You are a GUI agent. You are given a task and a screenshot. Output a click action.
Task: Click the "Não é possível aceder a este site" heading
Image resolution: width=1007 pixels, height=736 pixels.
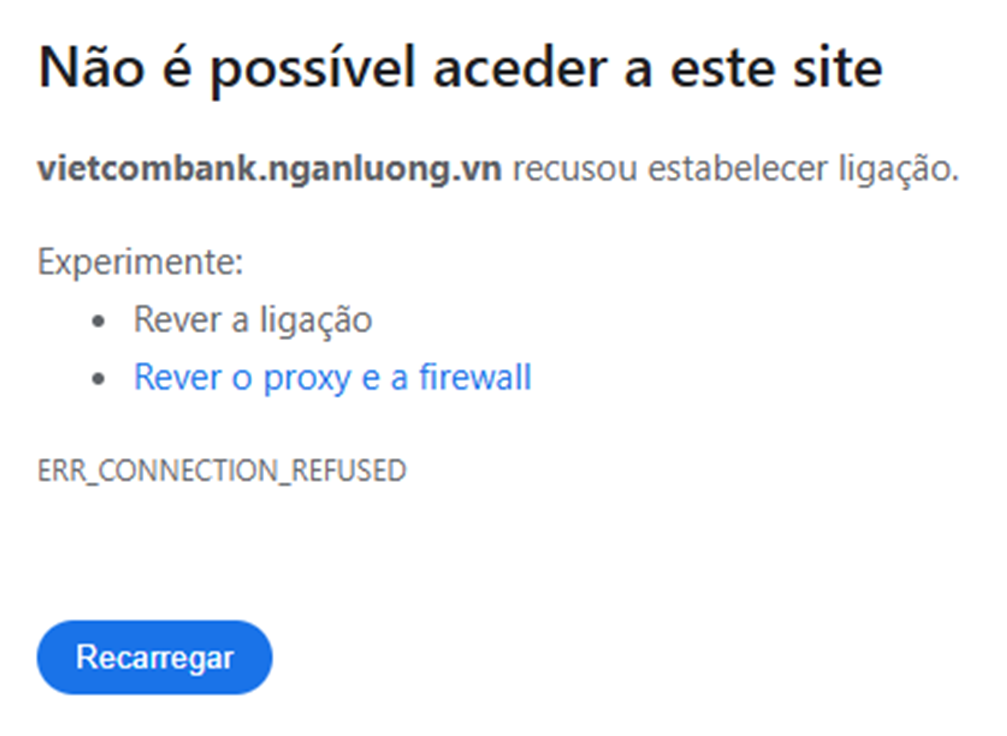pos(460,70)
